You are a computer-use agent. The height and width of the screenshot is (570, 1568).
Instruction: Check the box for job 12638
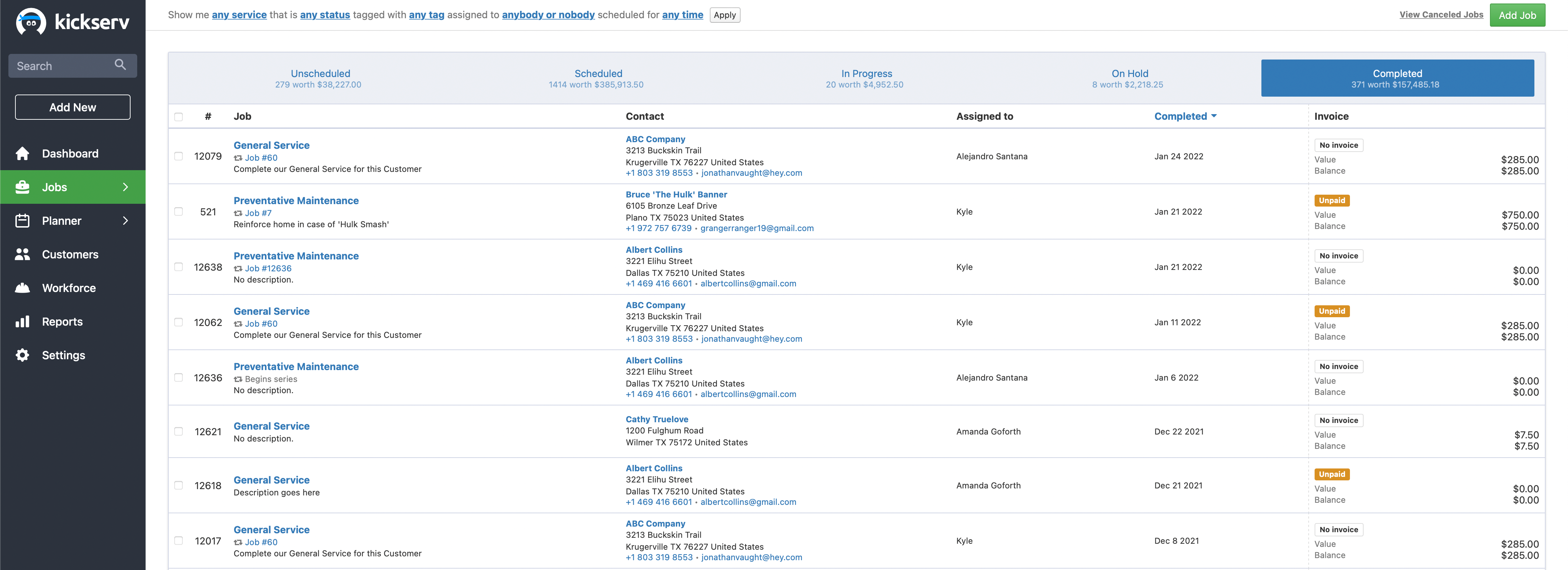[x=178, y=267]
